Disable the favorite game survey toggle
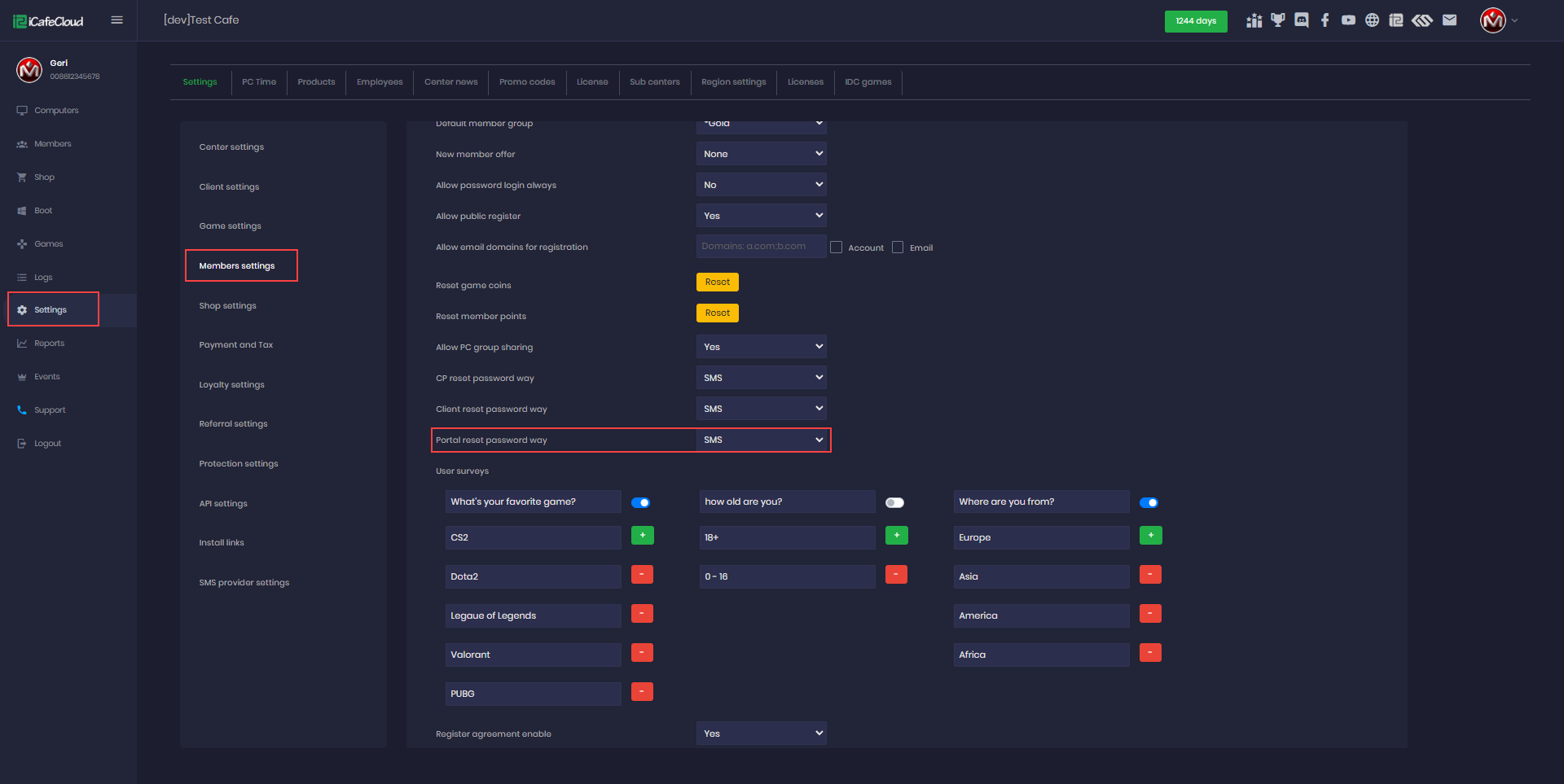Image resolution: width=1564 pixels, height=784 pixels. pos(641,502)
